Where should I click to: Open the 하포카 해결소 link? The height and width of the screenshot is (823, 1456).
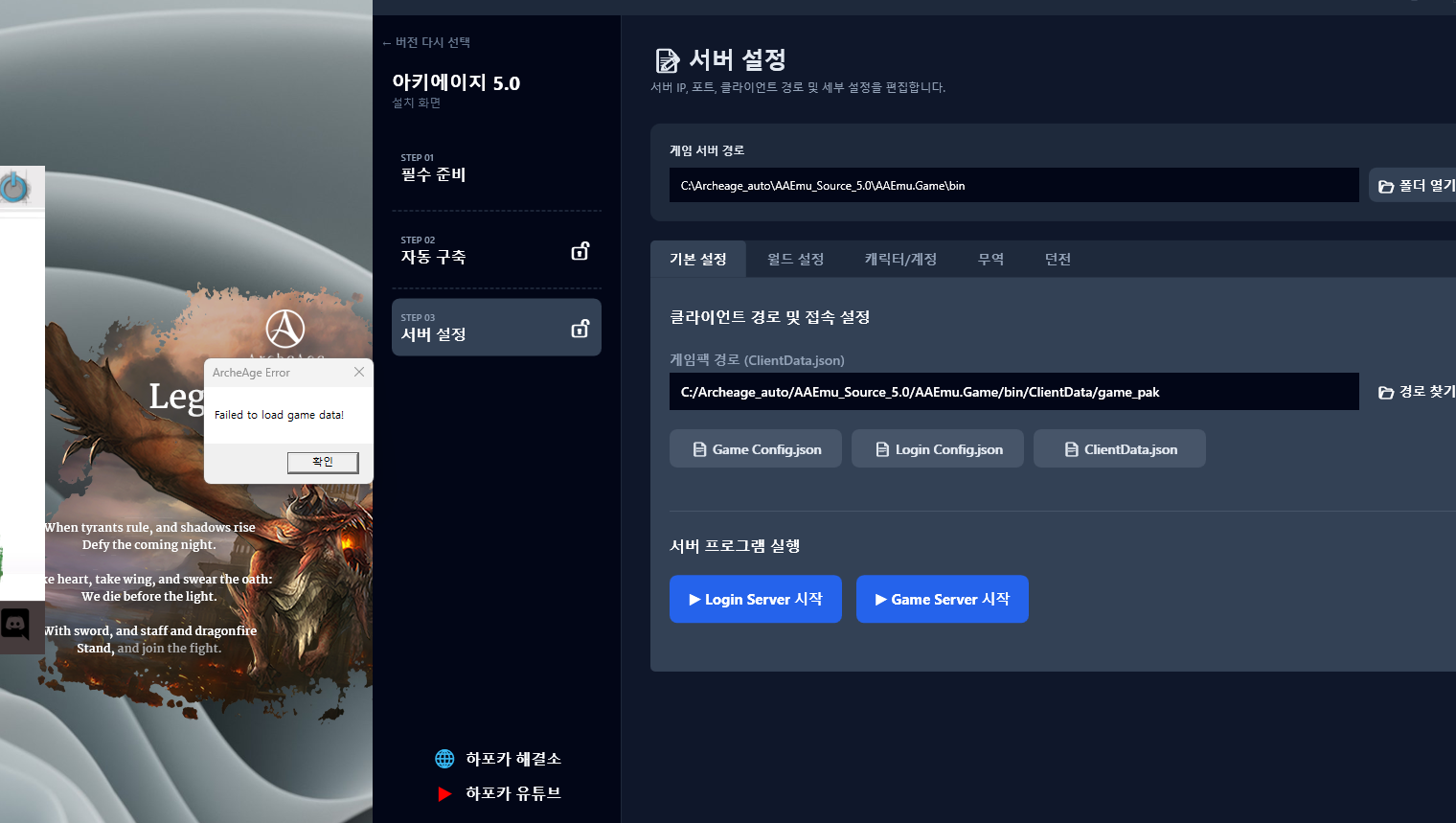(x=513, y=759)
